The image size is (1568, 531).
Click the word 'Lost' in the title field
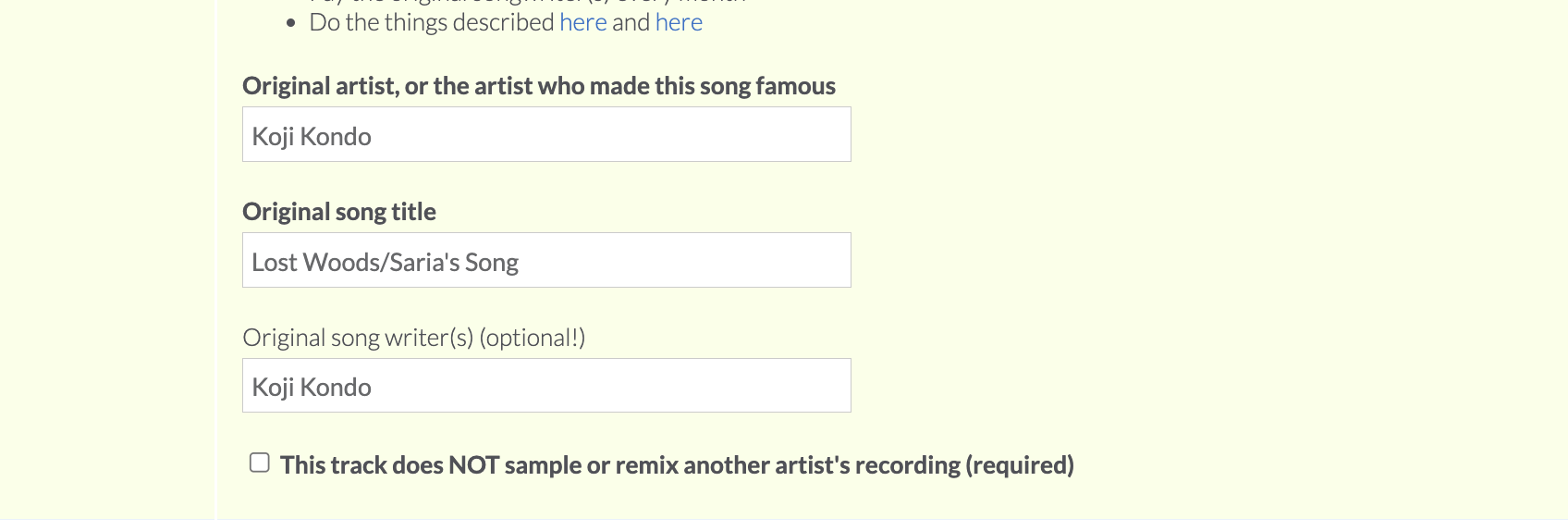click(x=275, y=263)
